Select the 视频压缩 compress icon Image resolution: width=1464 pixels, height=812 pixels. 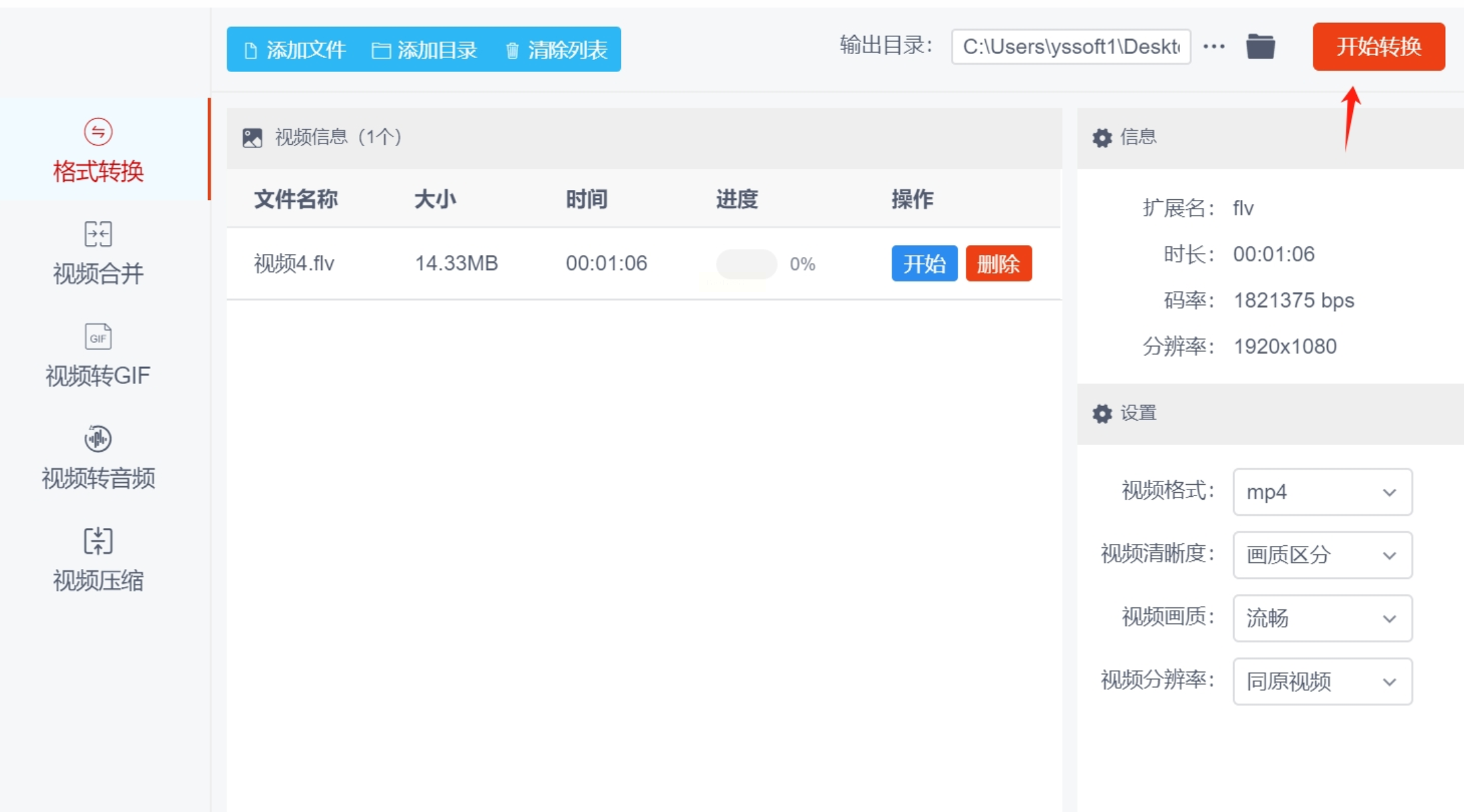pos(98,541)
